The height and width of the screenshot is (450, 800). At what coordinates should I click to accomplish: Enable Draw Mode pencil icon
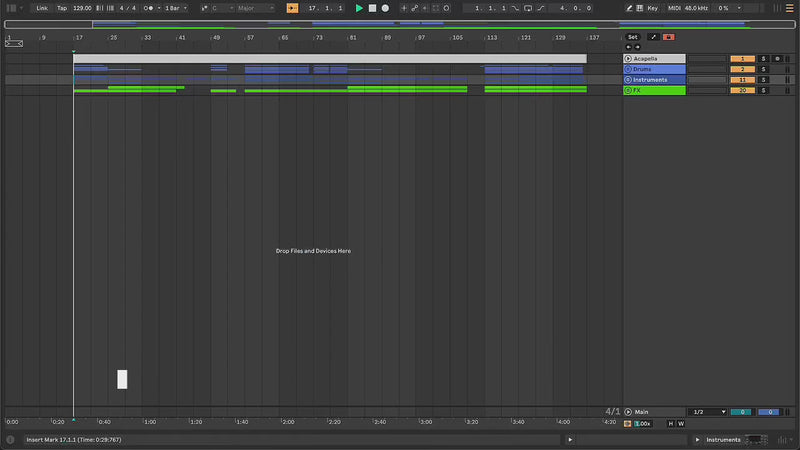[628, 8]
